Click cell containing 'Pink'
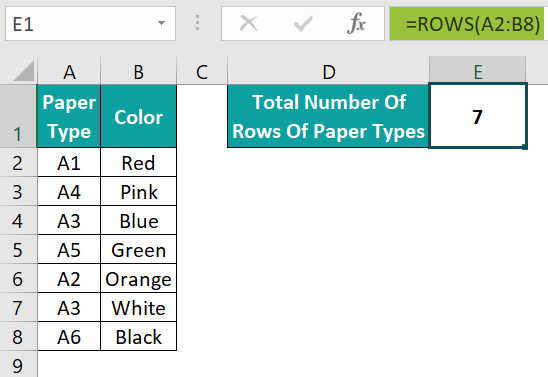548x377 pixels. point(138,191)
